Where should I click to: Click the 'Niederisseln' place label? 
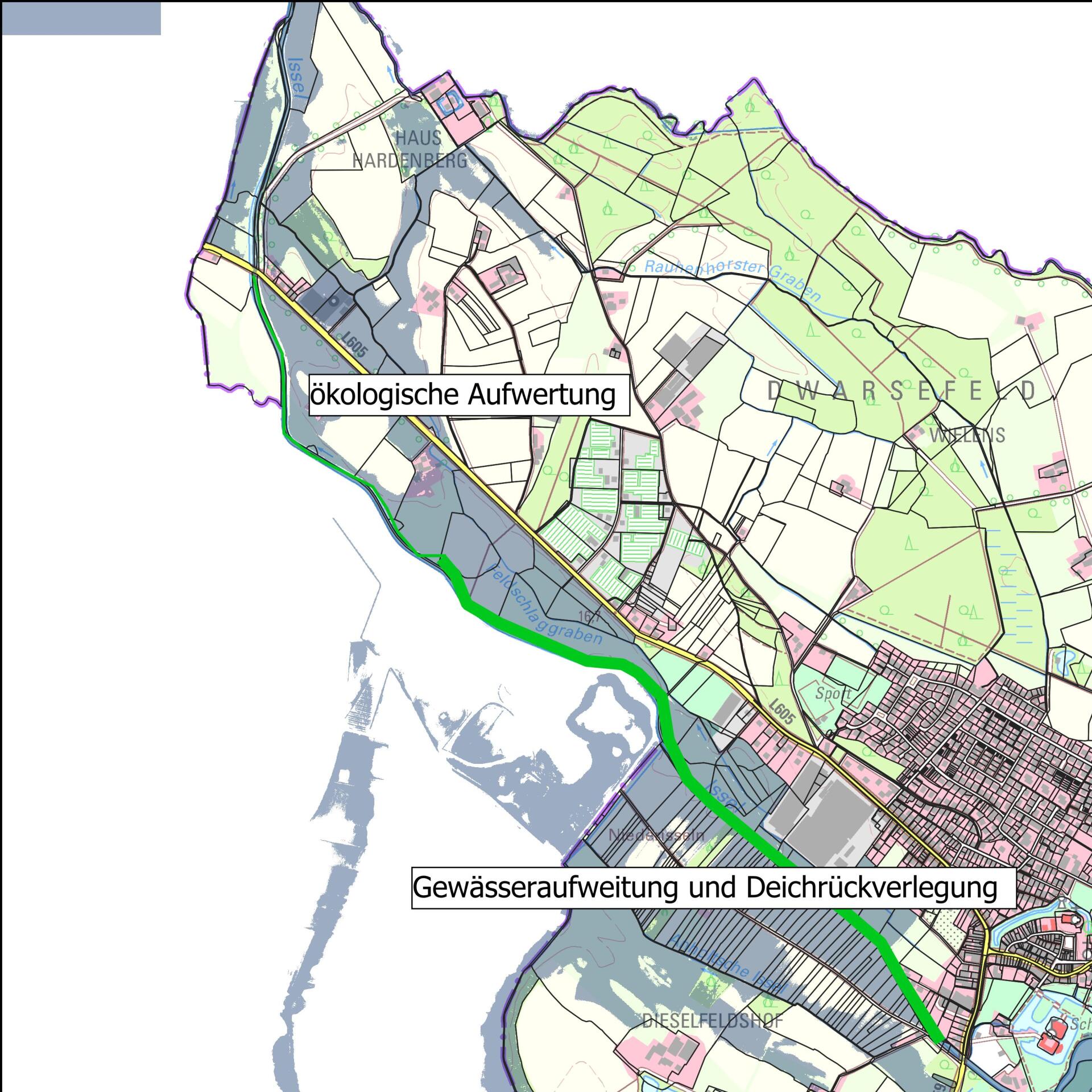click(x=656, y=835)
